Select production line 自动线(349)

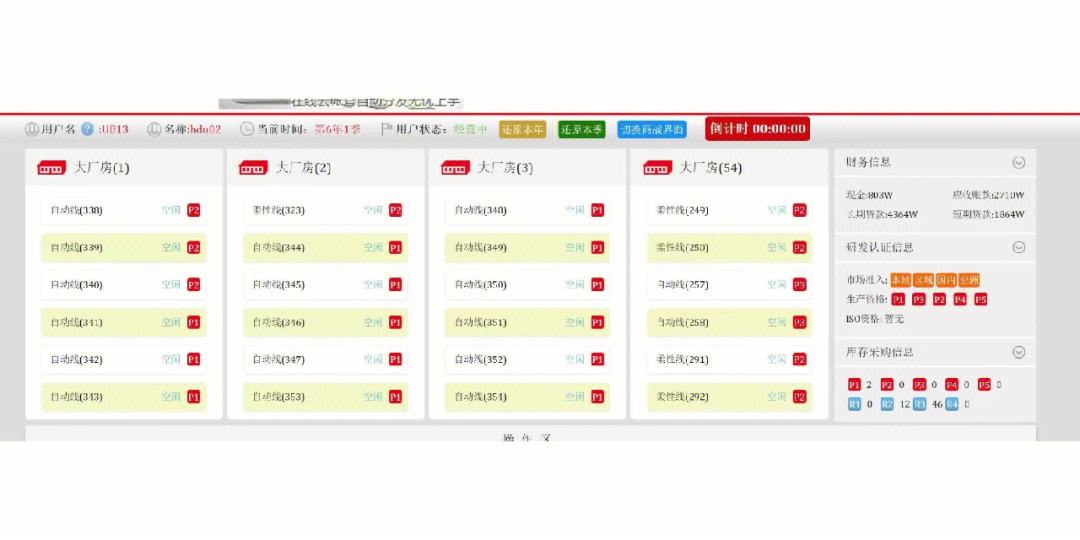click(x=528, y=247)
